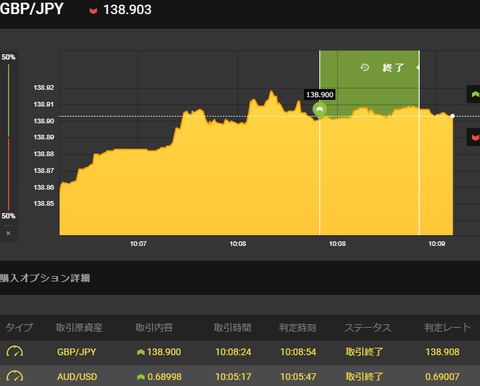Image resolution: width=480 pixels, height=386 pixels.
Task: Click the white current-price dot on chart
Action: click(452, 116)
